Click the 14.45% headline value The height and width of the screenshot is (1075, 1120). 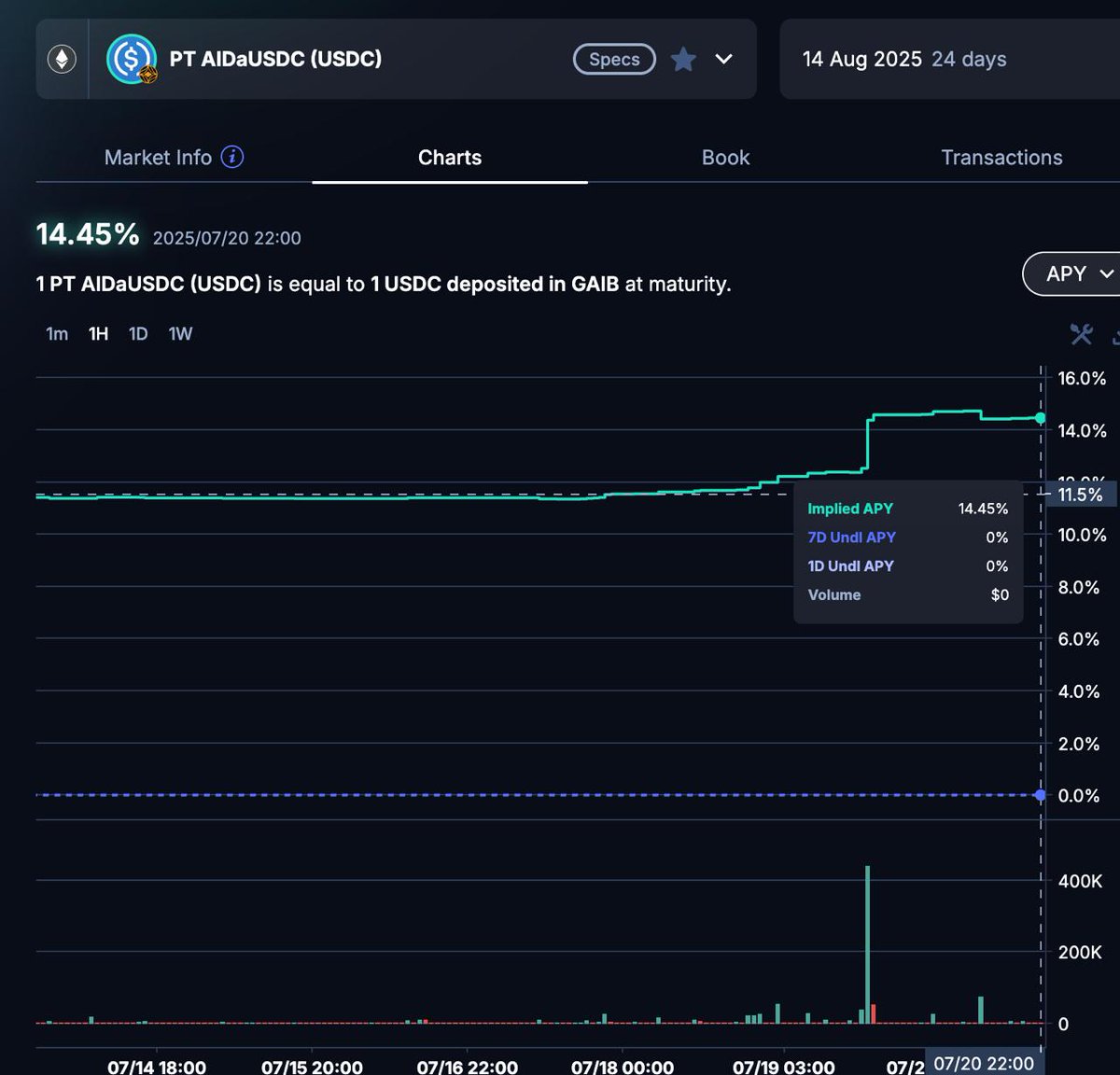point(88,233)
